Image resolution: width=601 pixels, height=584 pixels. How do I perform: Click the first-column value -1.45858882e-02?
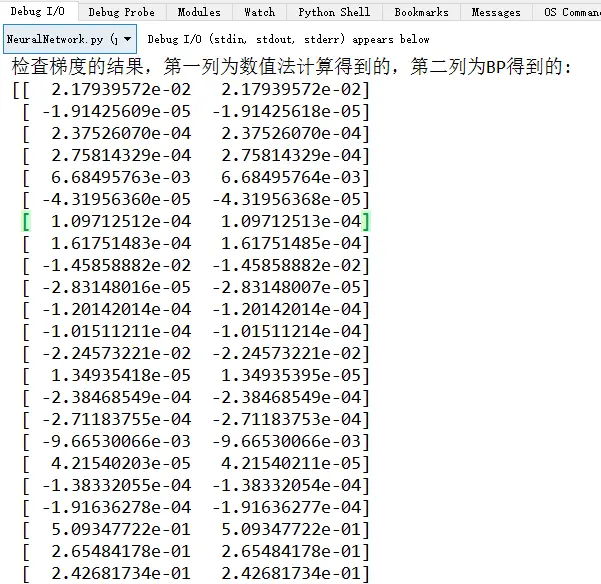coord(116,265)
